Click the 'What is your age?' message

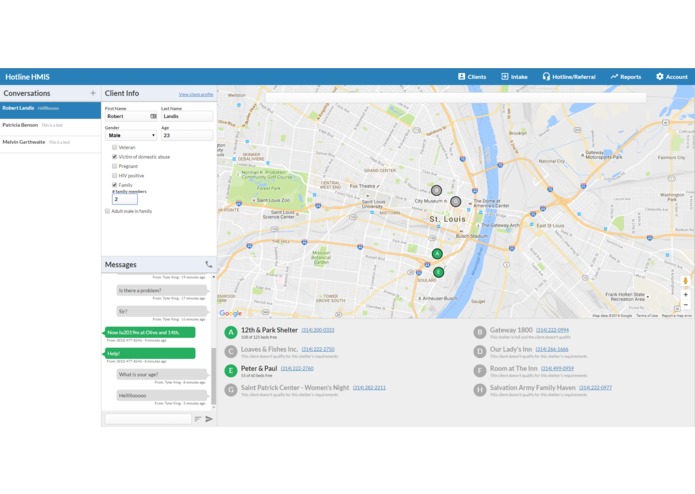[162, 374]
